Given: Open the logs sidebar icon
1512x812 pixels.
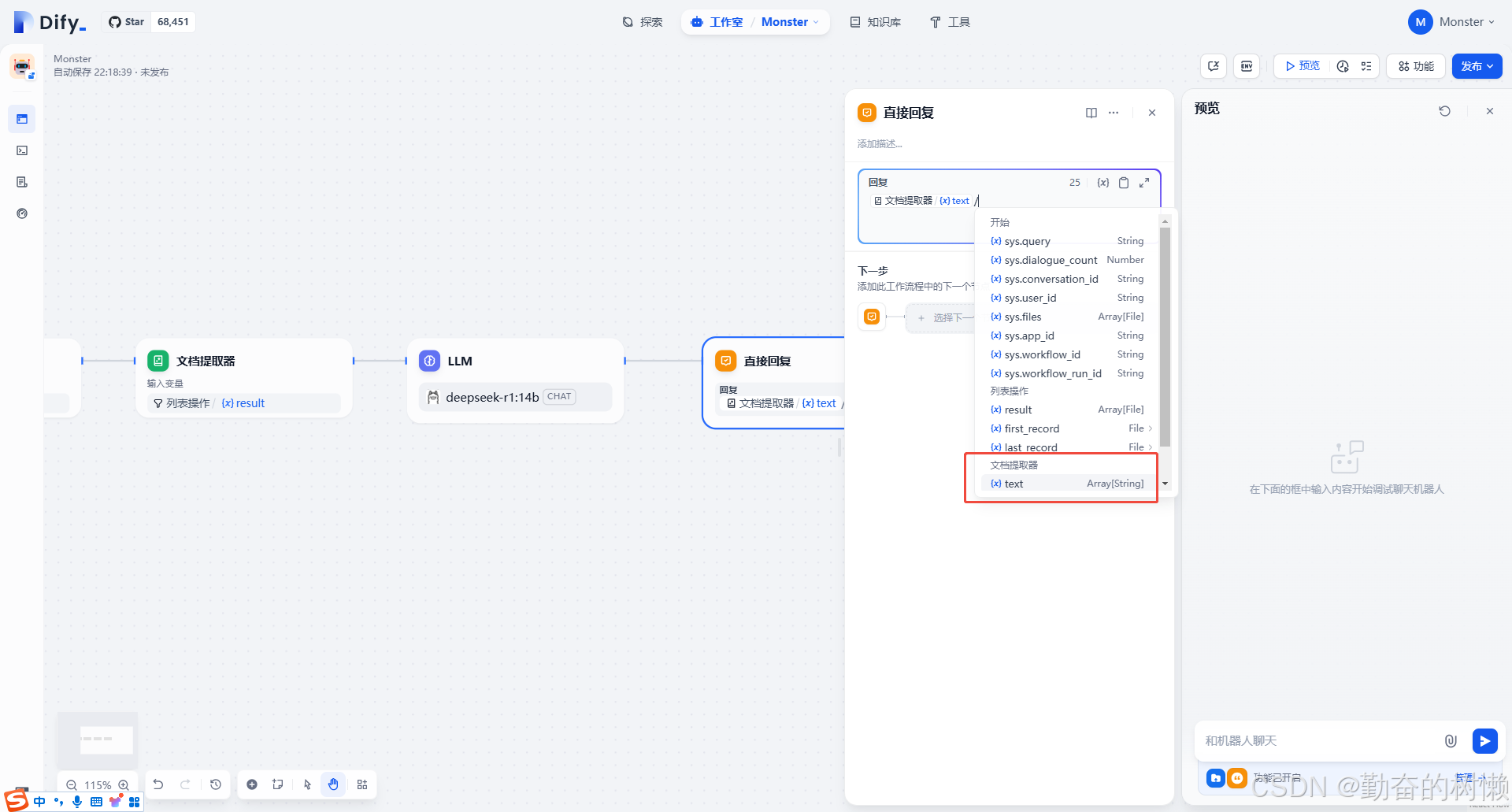Looking at the screenshot, I should pyautogui.click(x=22, y=182).
